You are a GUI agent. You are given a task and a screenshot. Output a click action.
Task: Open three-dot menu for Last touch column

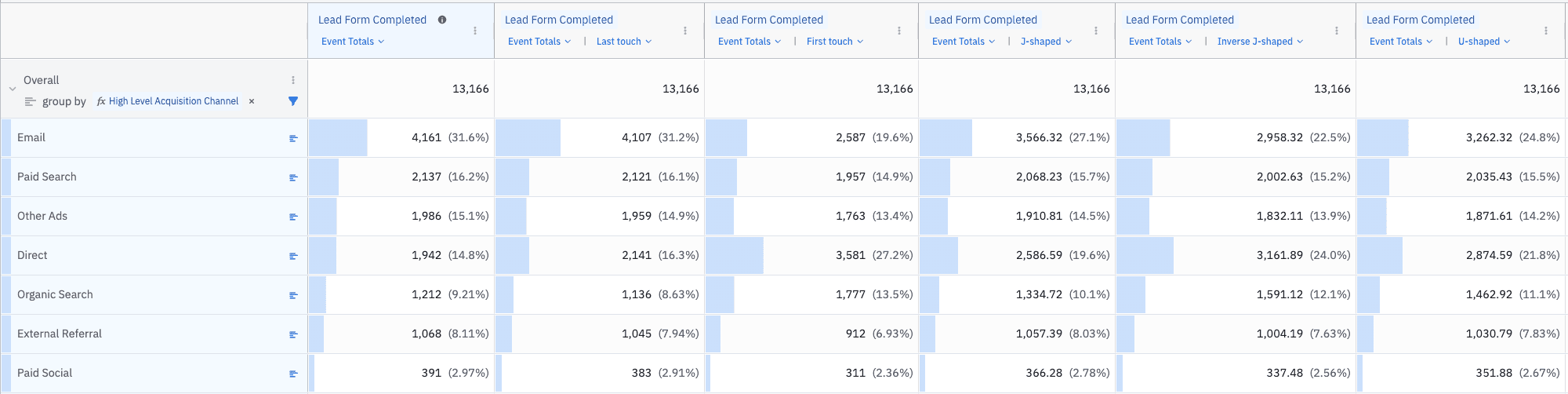click(x=685, y=31)
